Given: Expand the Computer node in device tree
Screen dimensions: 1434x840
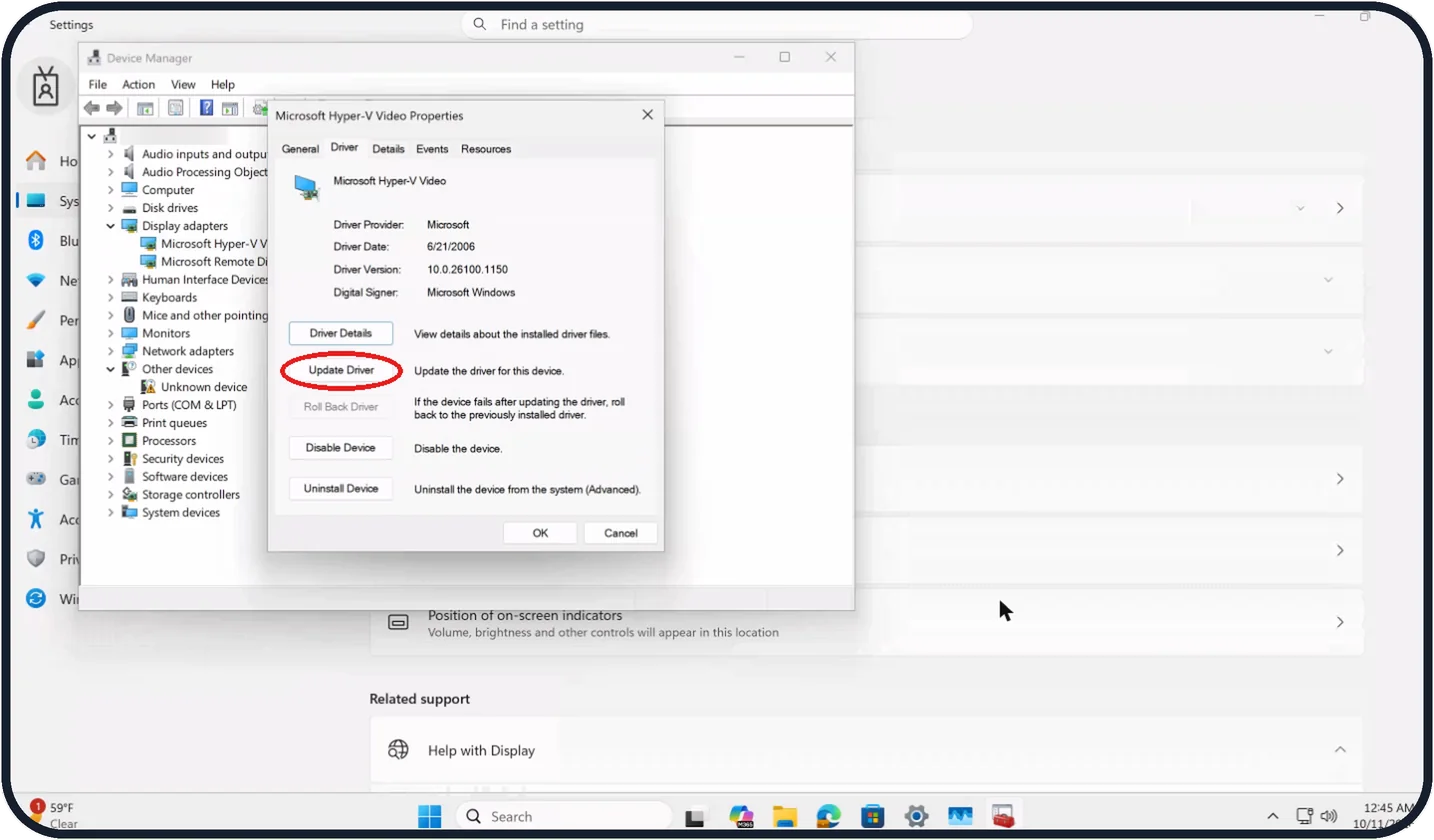Looking at the screenshot, I should tap(111, 190).
